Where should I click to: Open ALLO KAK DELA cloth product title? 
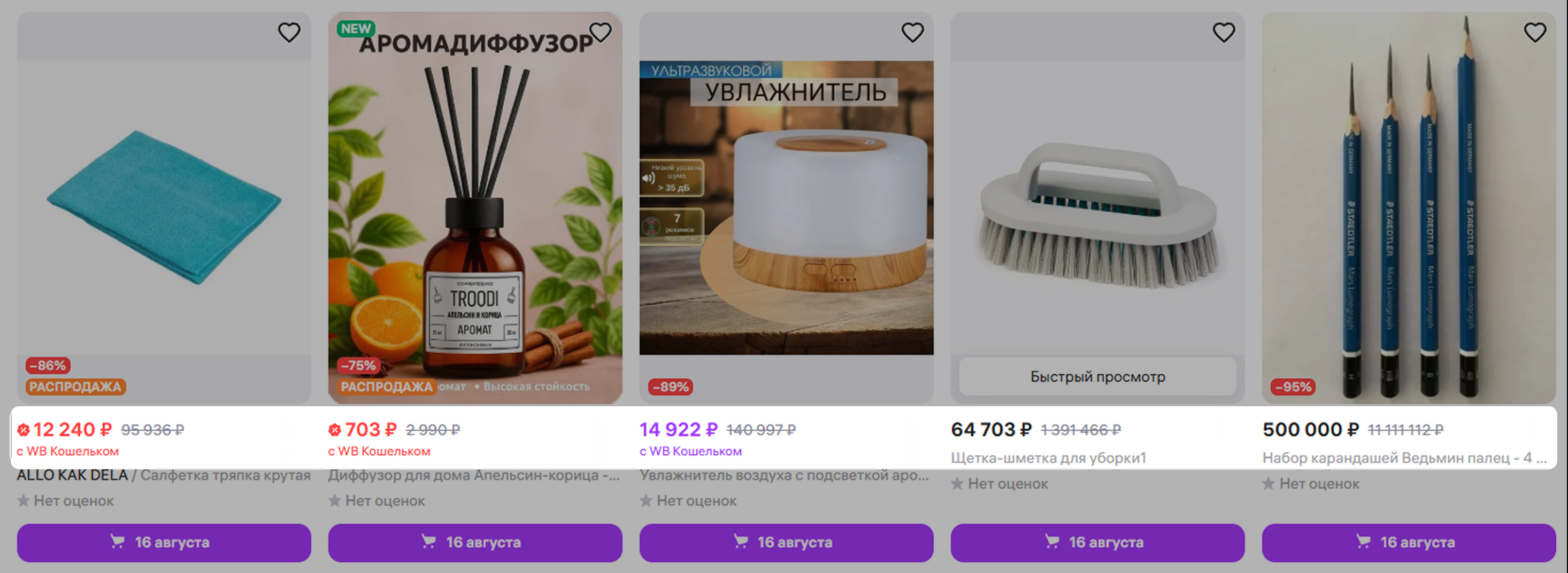(x=164, y=475)
